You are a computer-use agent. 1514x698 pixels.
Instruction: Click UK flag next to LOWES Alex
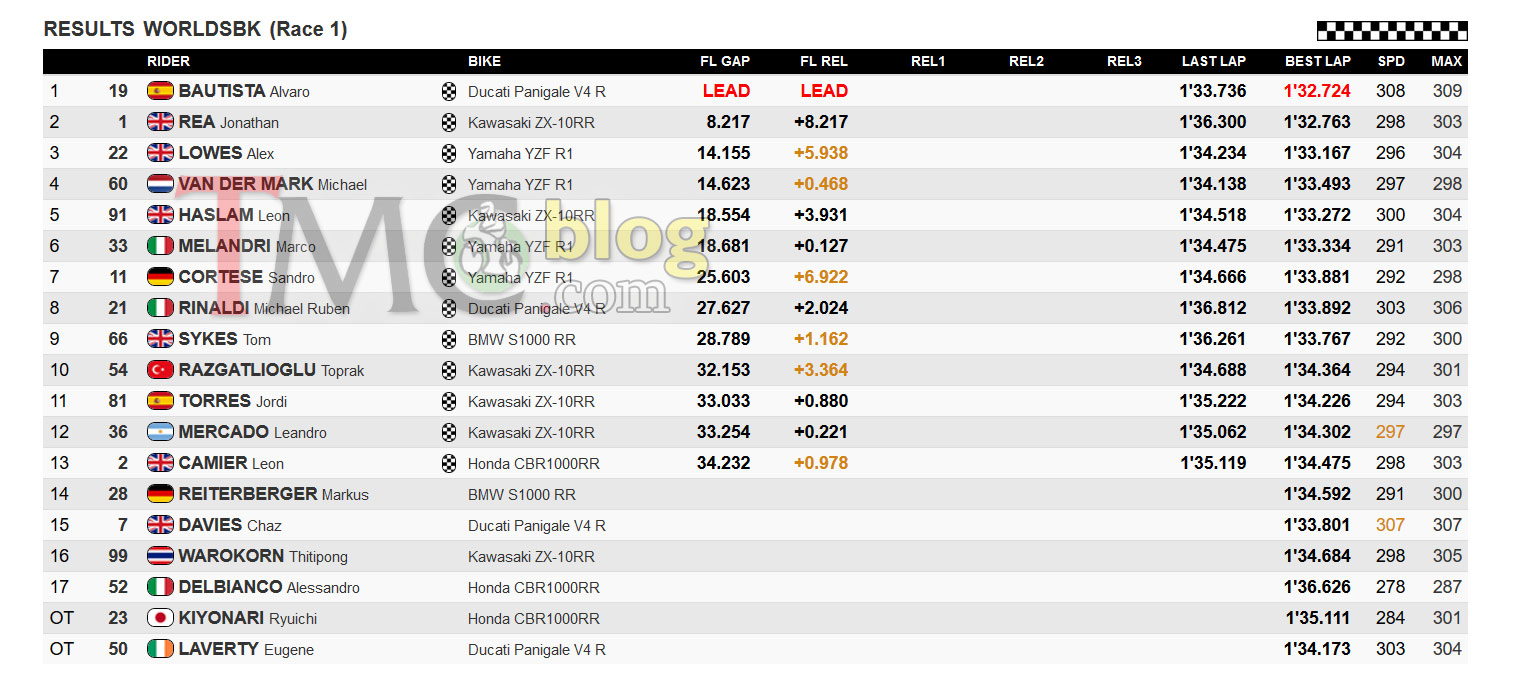pos(160,153)
